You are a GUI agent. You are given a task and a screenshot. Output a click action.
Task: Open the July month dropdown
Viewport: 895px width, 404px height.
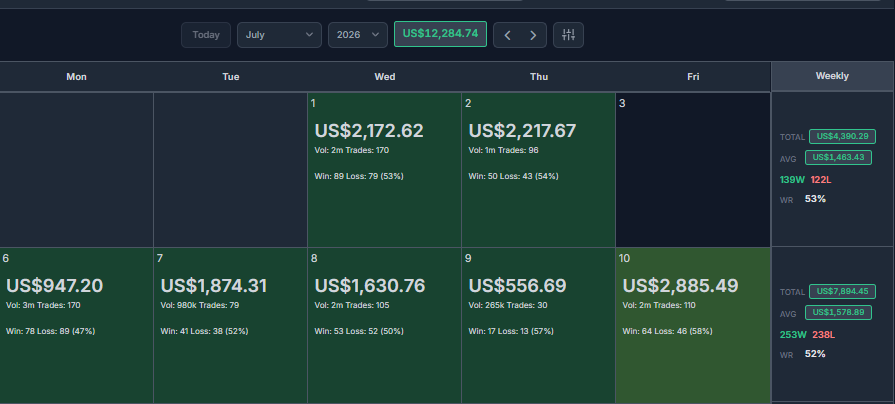[279, 35]
